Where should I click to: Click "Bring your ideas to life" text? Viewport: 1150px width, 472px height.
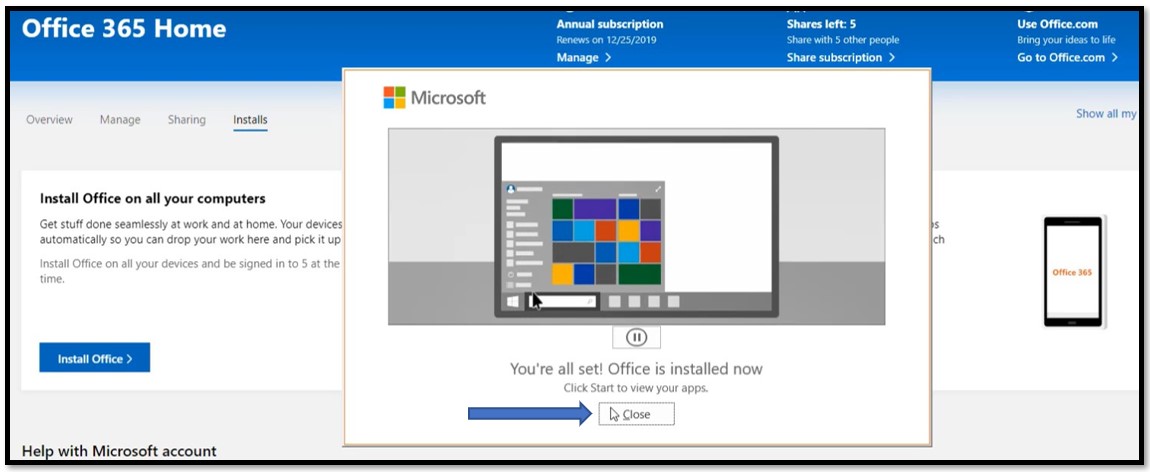[1066, 40]
